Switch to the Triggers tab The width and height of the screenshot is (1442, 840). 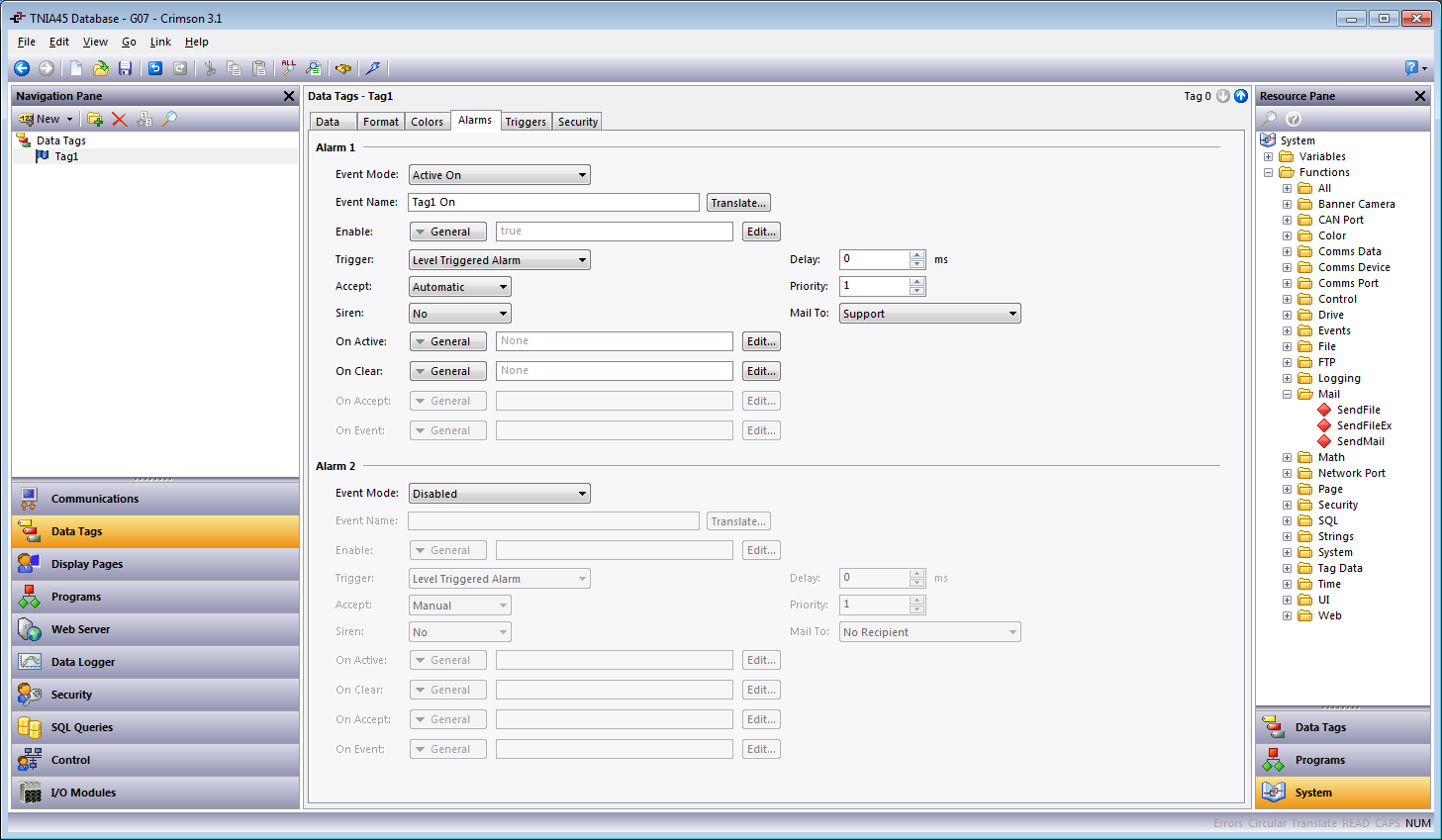coord(526,122)
